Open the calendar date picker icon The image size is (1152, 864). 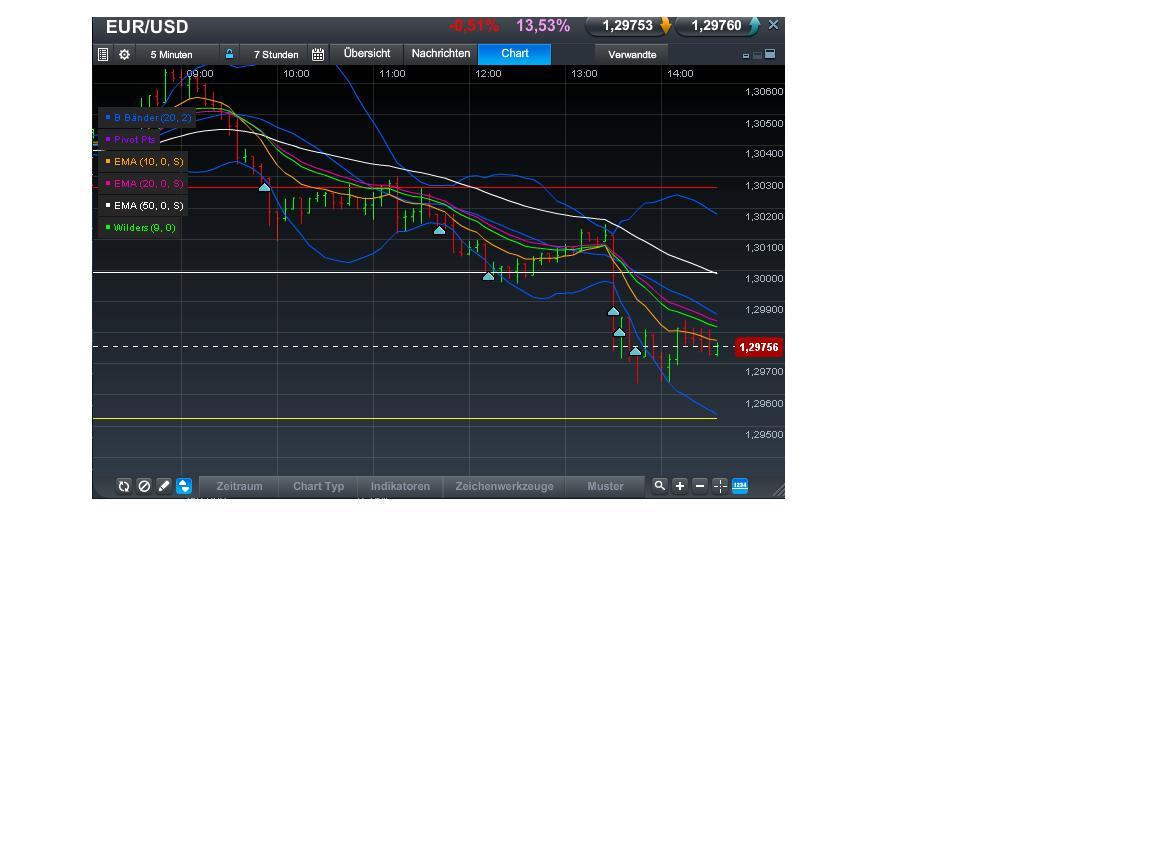tap(318, 54)
